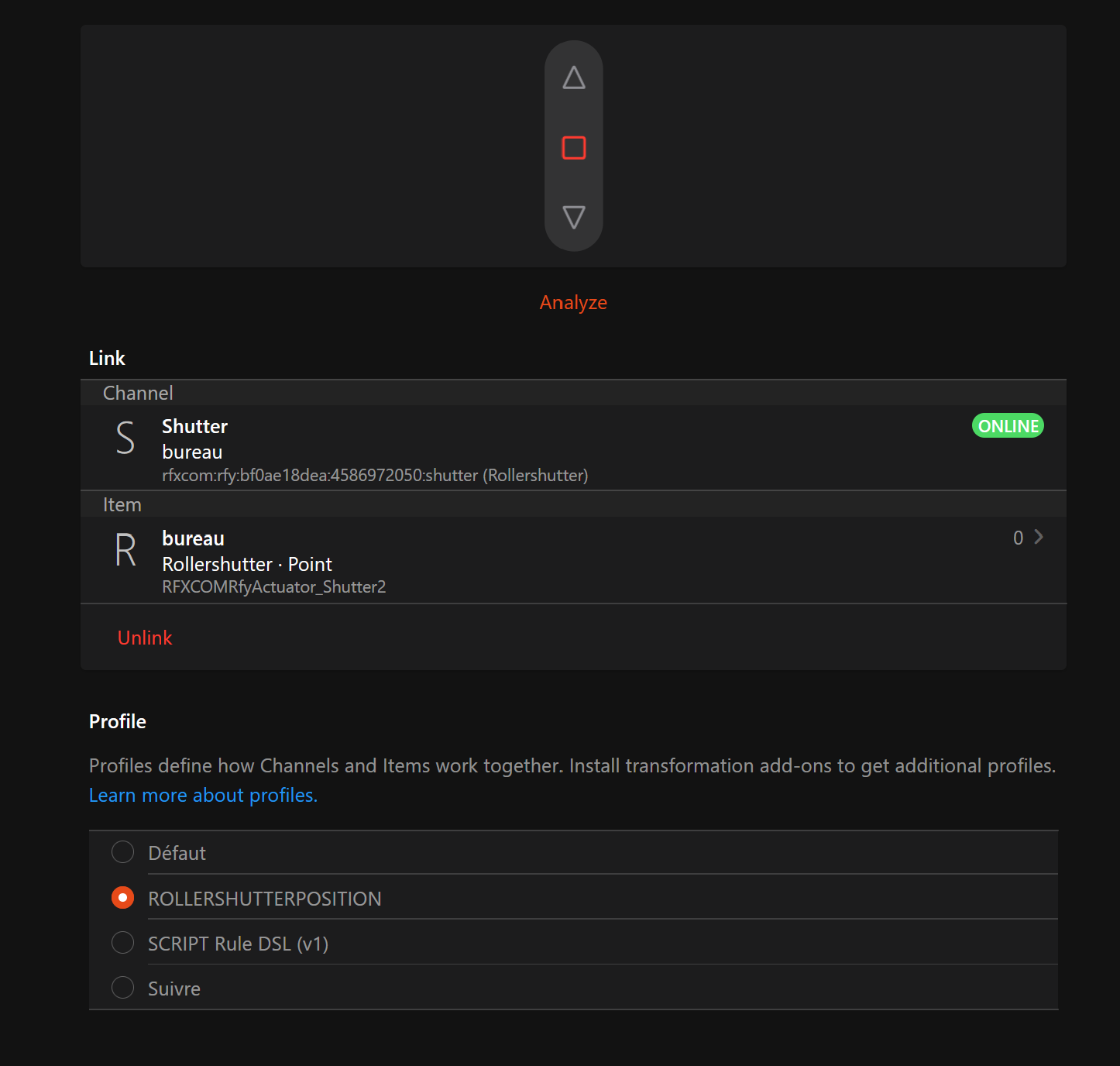This screenshot has width=1120, height=1066.
Task: Click the Suivre profile label
Action: click(174, 989)
